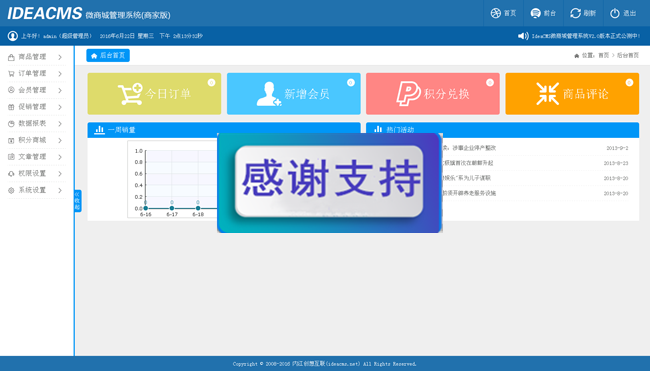Click the 退出 power icon
This screenshot has height=371, width=650.
point(614,13)
